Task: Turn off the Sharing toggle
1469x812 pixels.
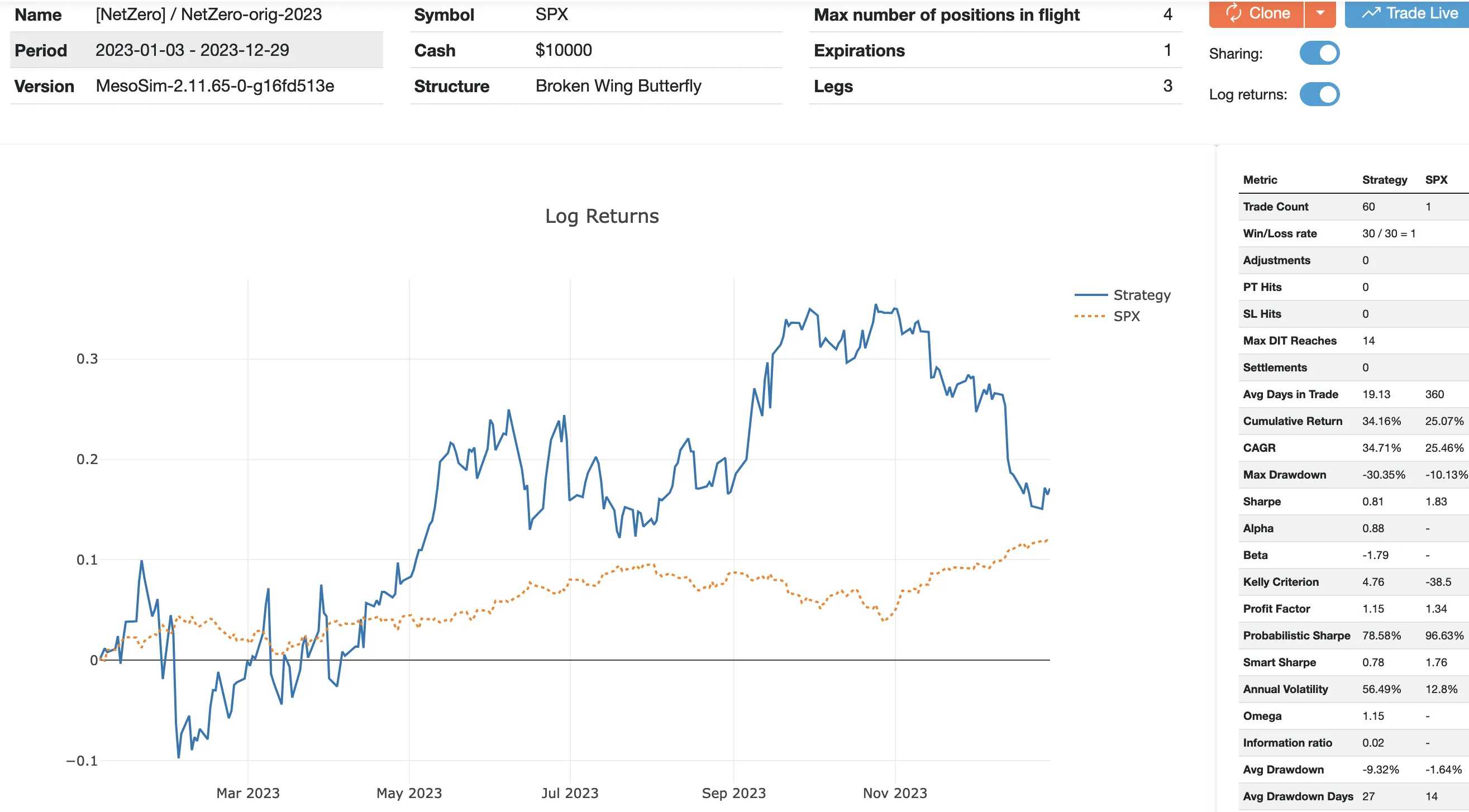Action: [x=1319, y=53]
